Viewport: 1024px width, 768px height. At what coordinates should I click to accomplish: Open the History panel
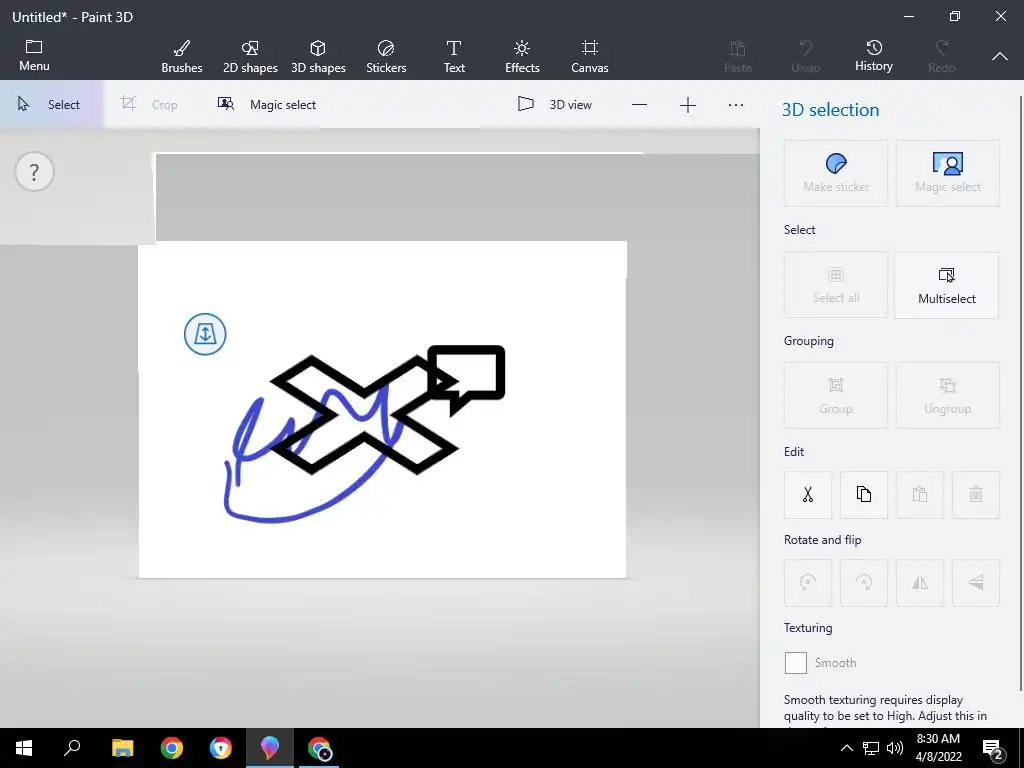(x=874, y=56)
